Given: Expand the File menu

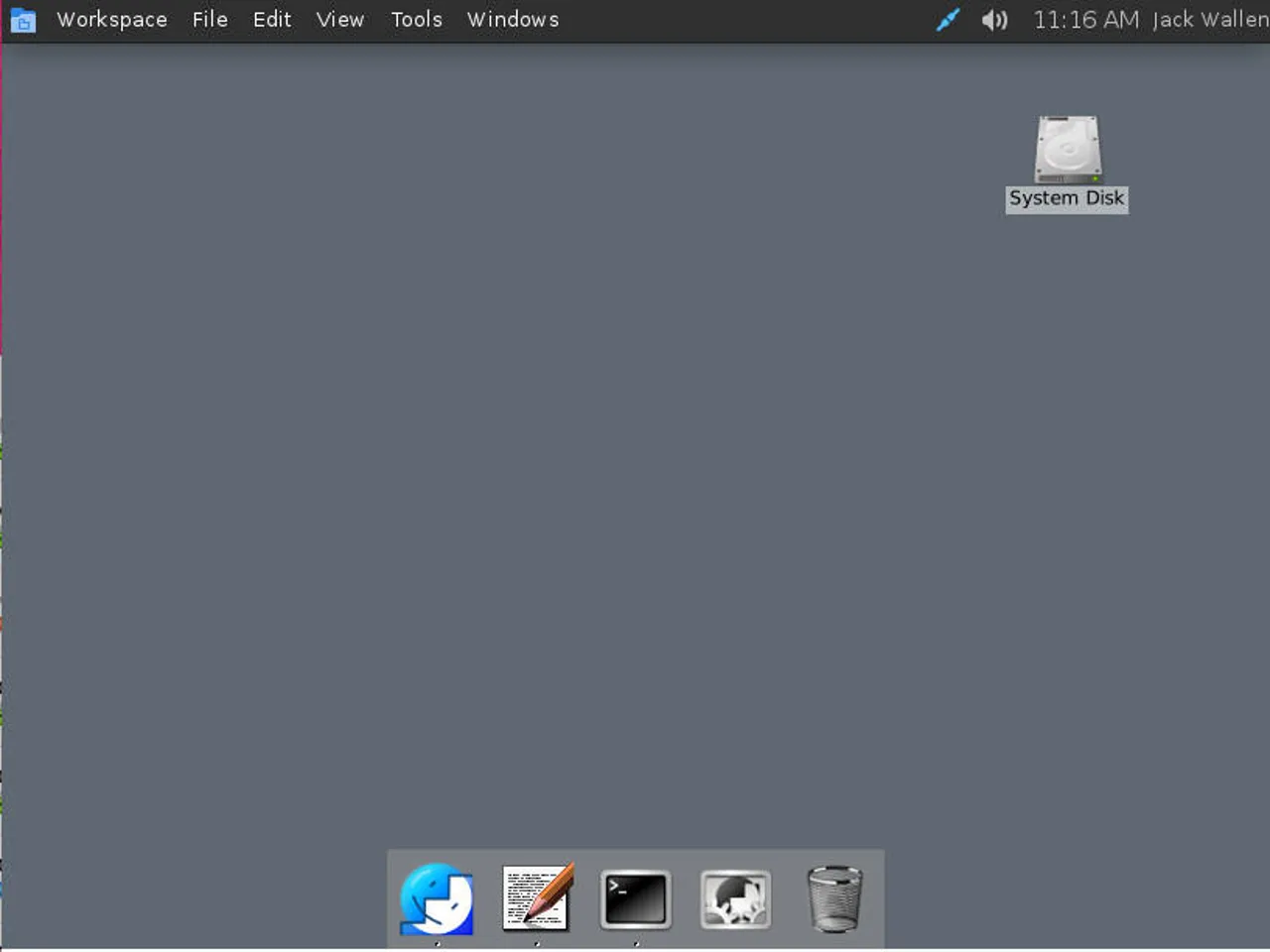Looking at the screenshot, I should (209, 20).
